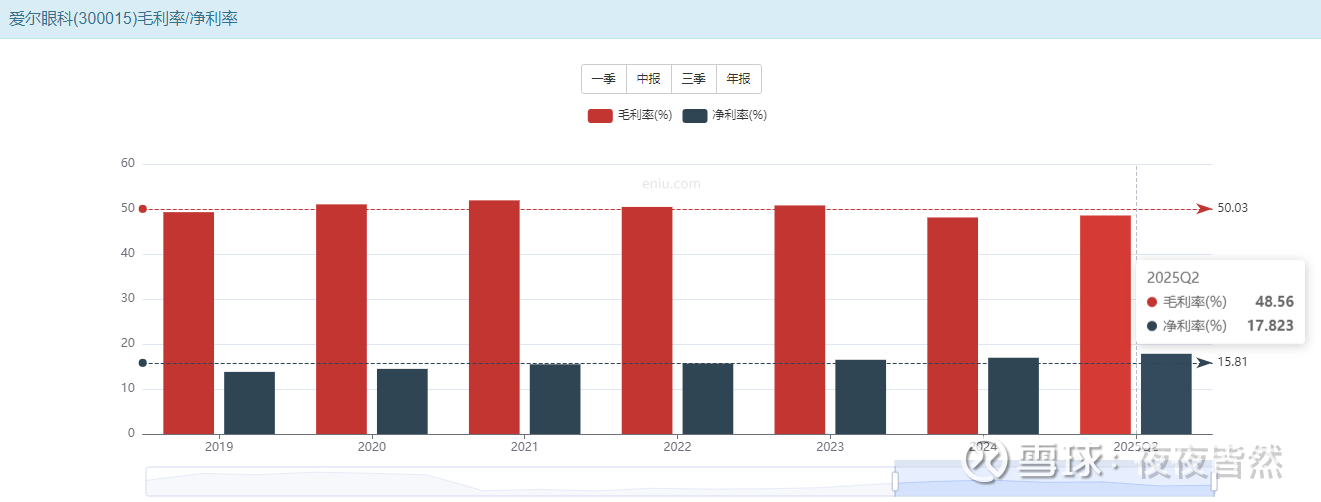1321x502 pixels.
Task: Click the 2021 dark net margin bar
Action: tap(555, 399)
